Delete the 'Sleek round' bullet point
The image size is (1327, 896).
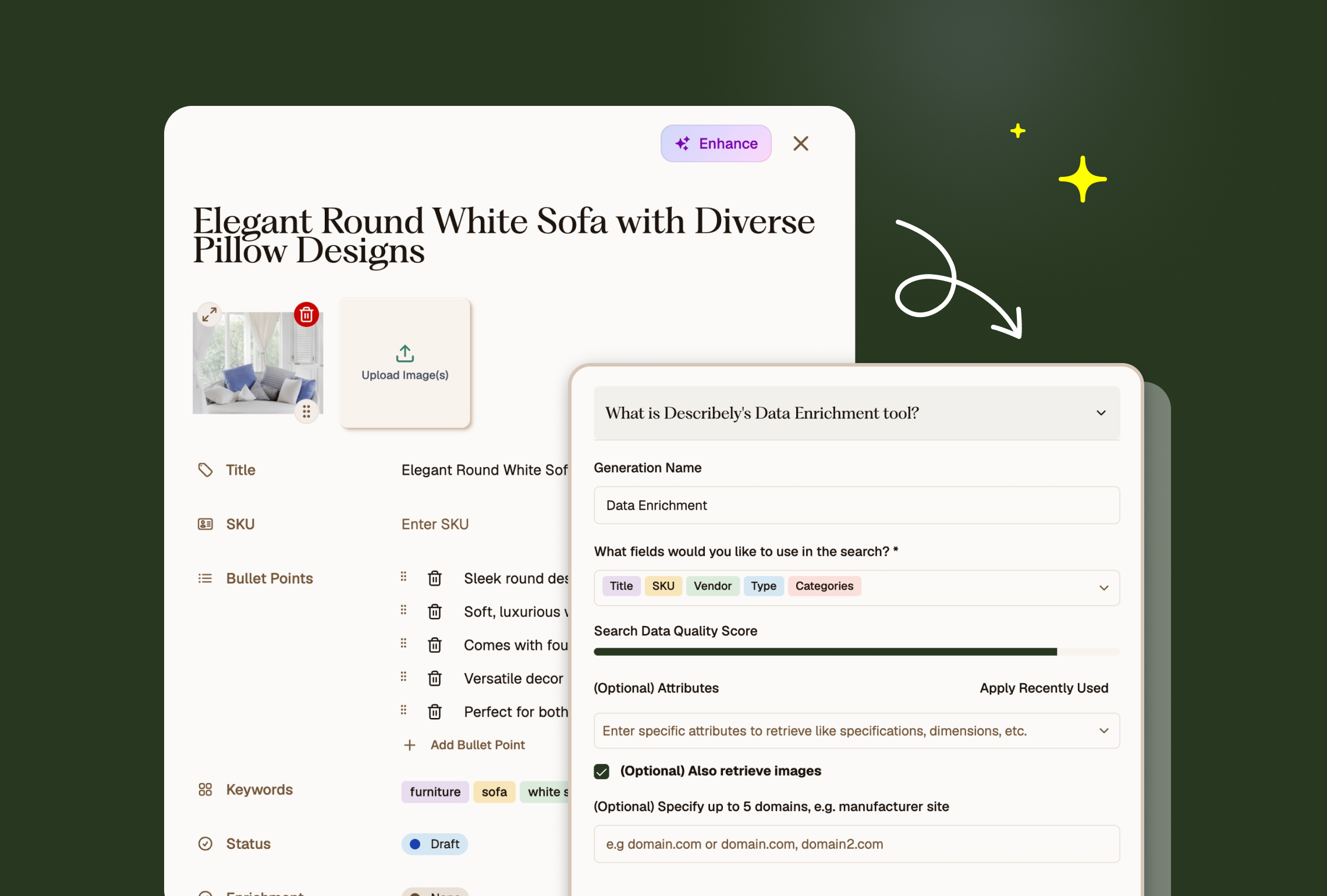coord(435,578)
